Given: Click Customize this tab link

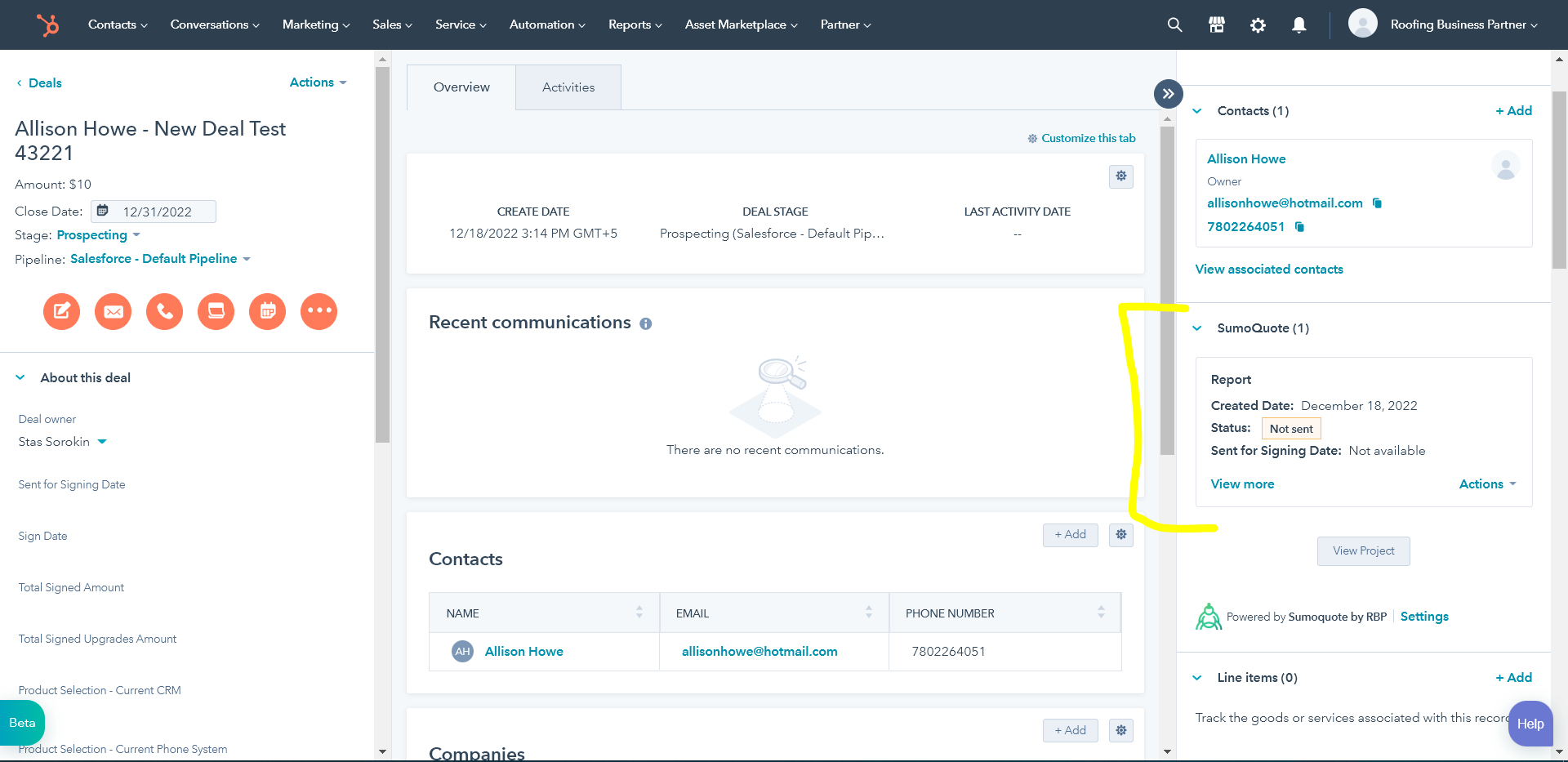Looking at the screenshot, I should pyautogui.click(x=1081, y=138).
